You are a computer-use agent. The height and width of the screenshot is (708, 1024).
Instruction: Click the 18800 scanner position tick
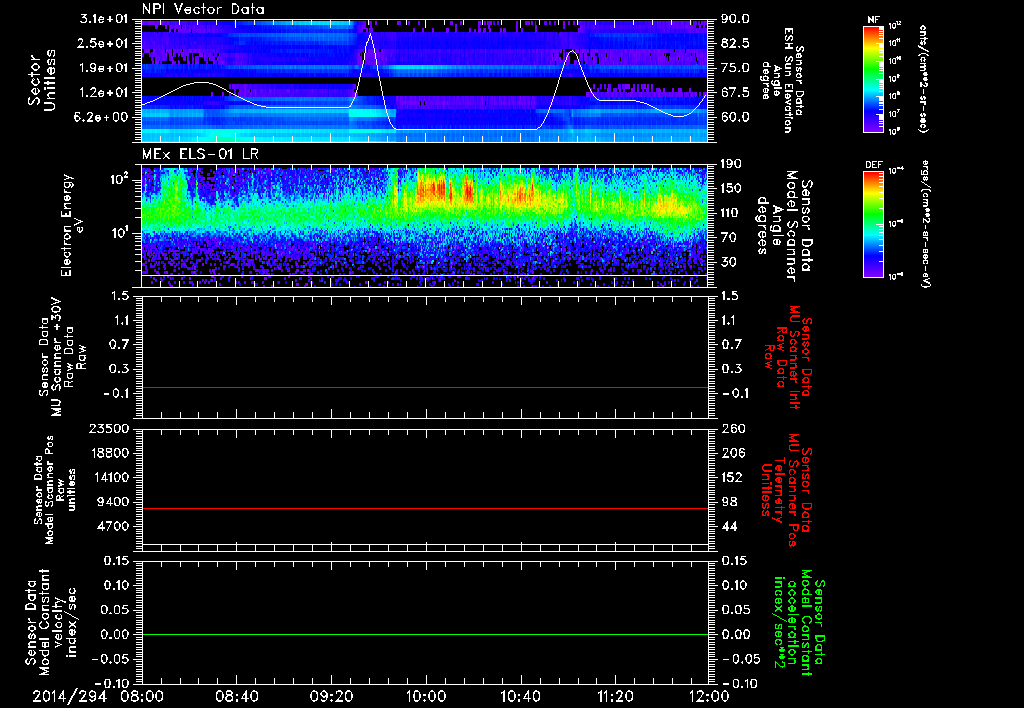110,453
